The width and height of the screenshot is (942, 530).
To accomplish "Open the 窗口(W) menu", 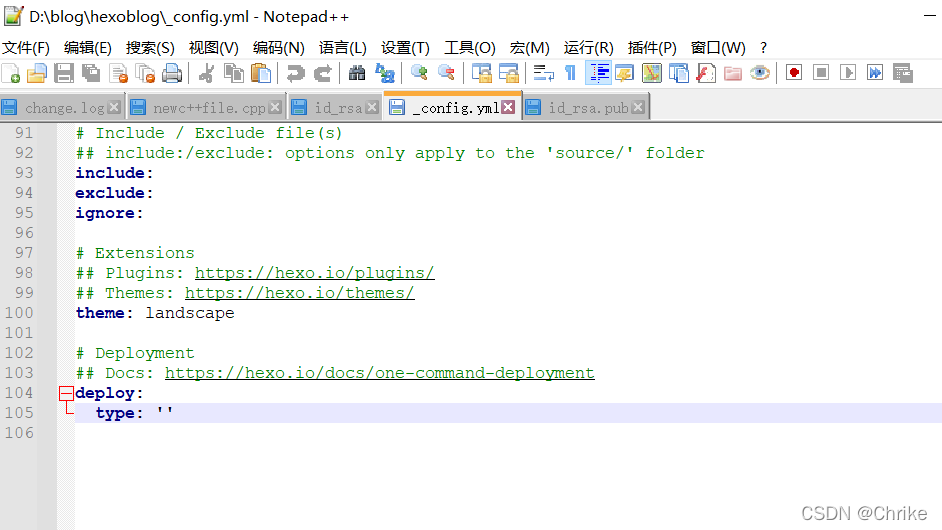I will [718, 47].
